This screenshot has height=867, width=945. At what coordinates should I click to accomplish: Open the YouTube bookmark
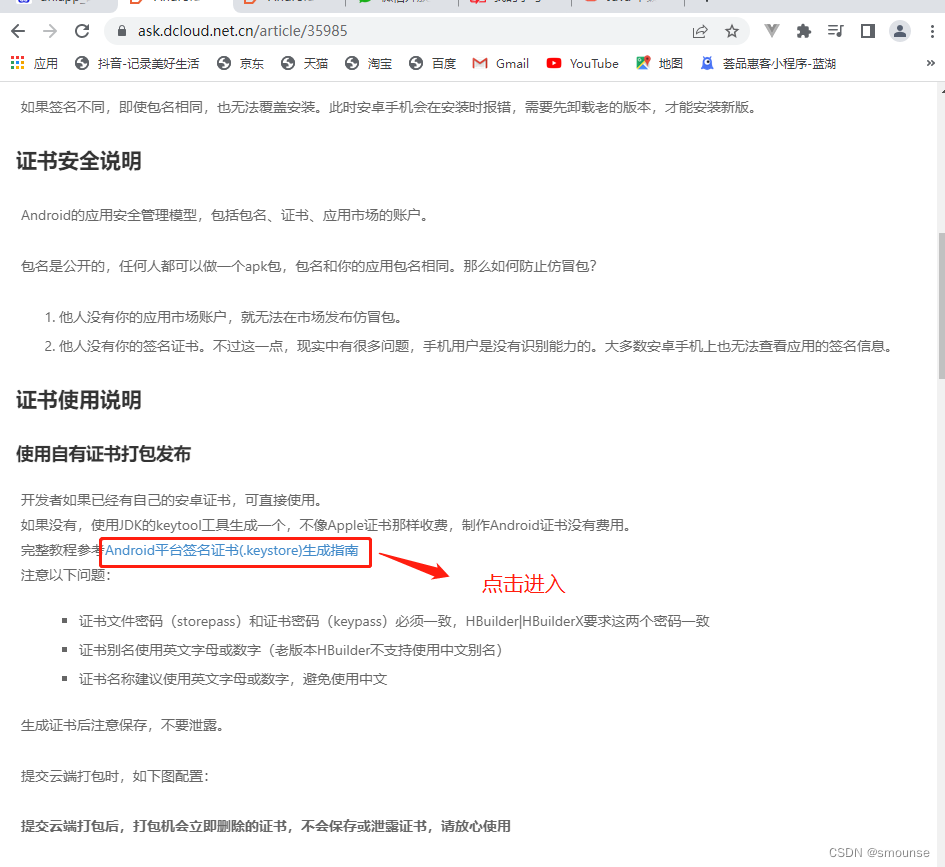582,63
